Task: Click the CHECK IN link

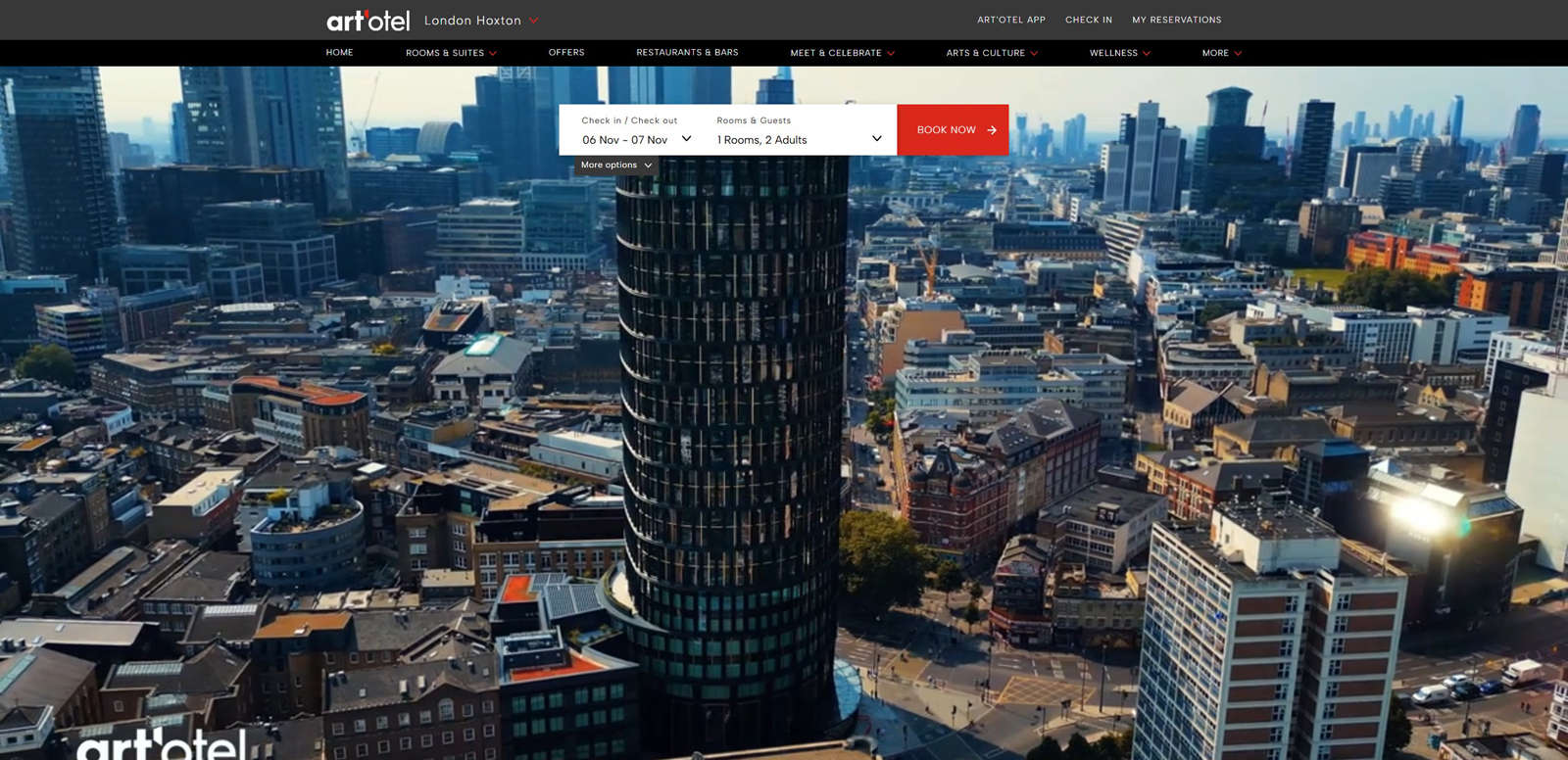Action: (1089, 20)
